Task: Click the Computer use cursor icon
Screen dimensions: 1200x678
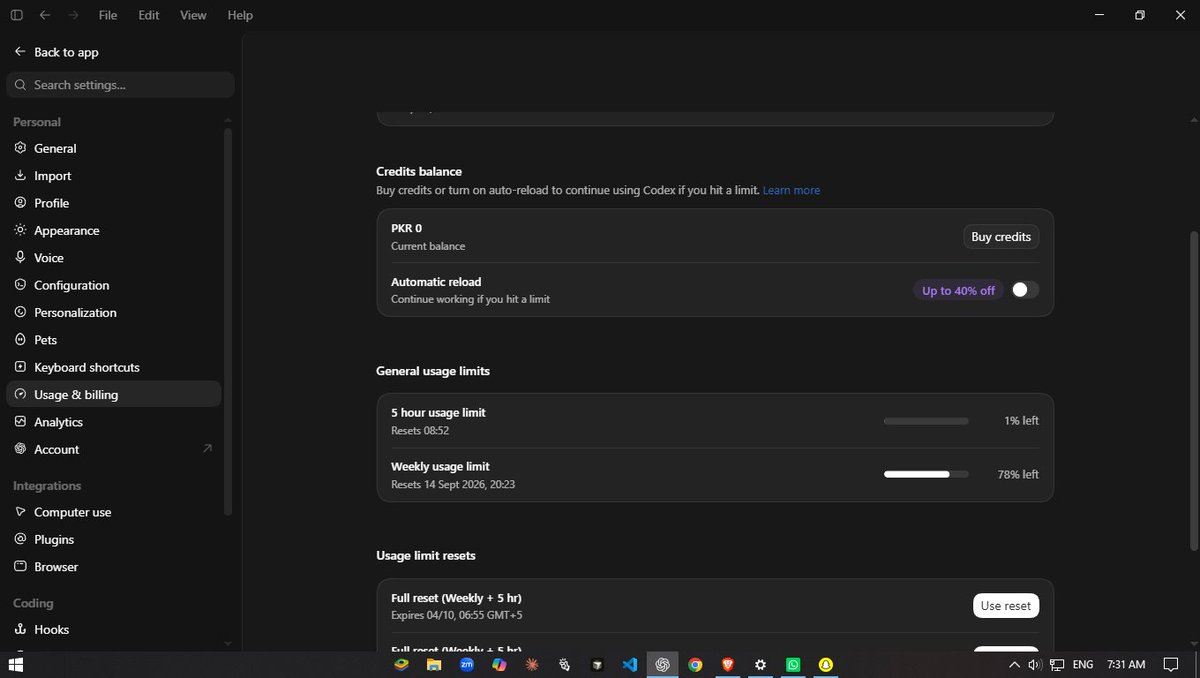Action: [20, 512]
